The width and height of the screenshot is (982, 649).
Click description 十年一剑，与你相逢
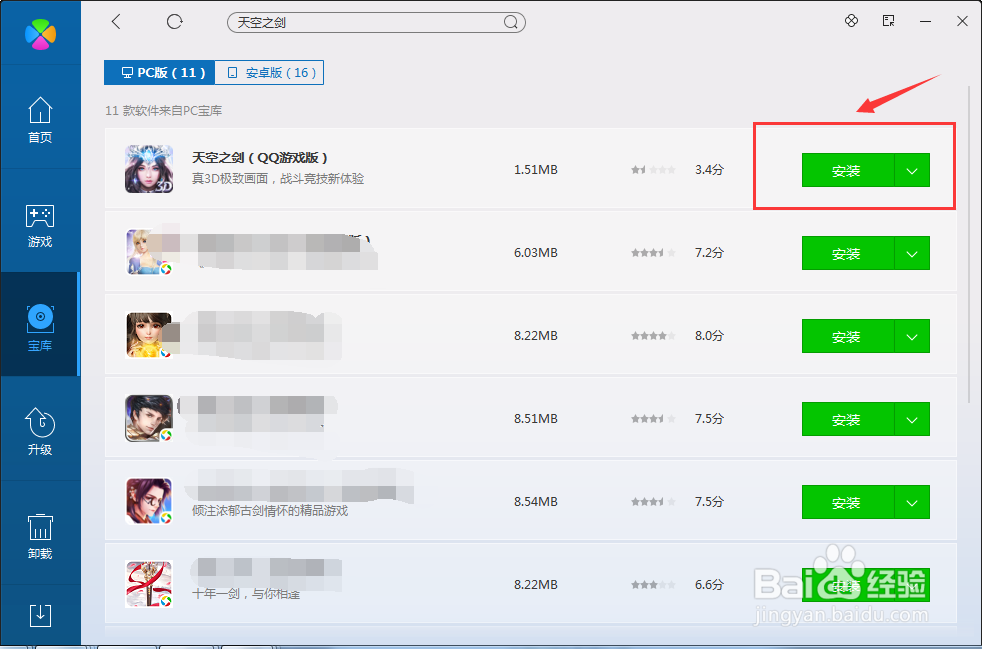point(246,593)
